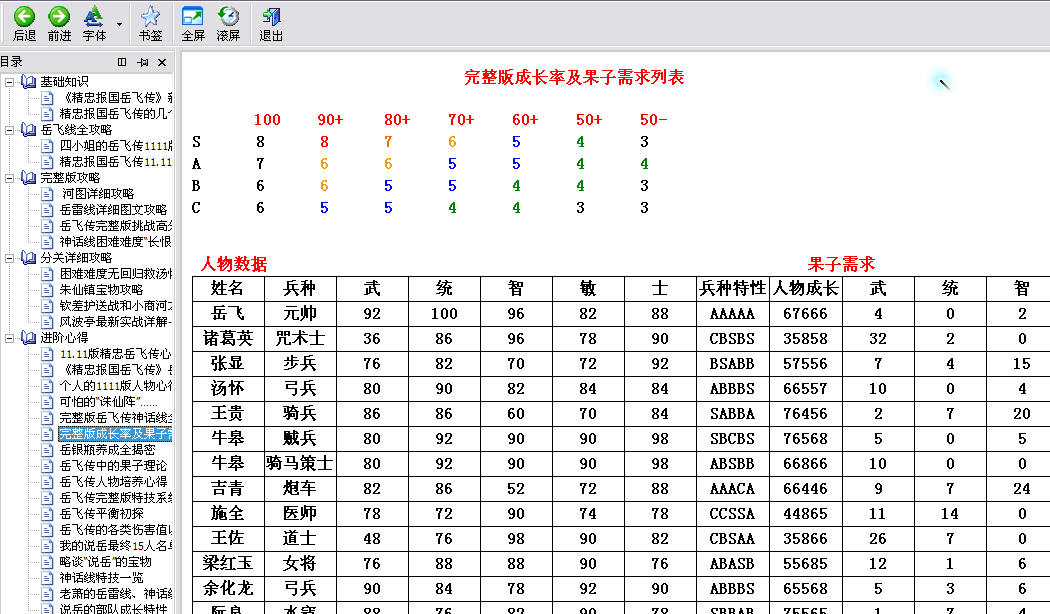Click the 完整版攻略 book icon
The image size is (1050, 614).
(x=28, y=178)
